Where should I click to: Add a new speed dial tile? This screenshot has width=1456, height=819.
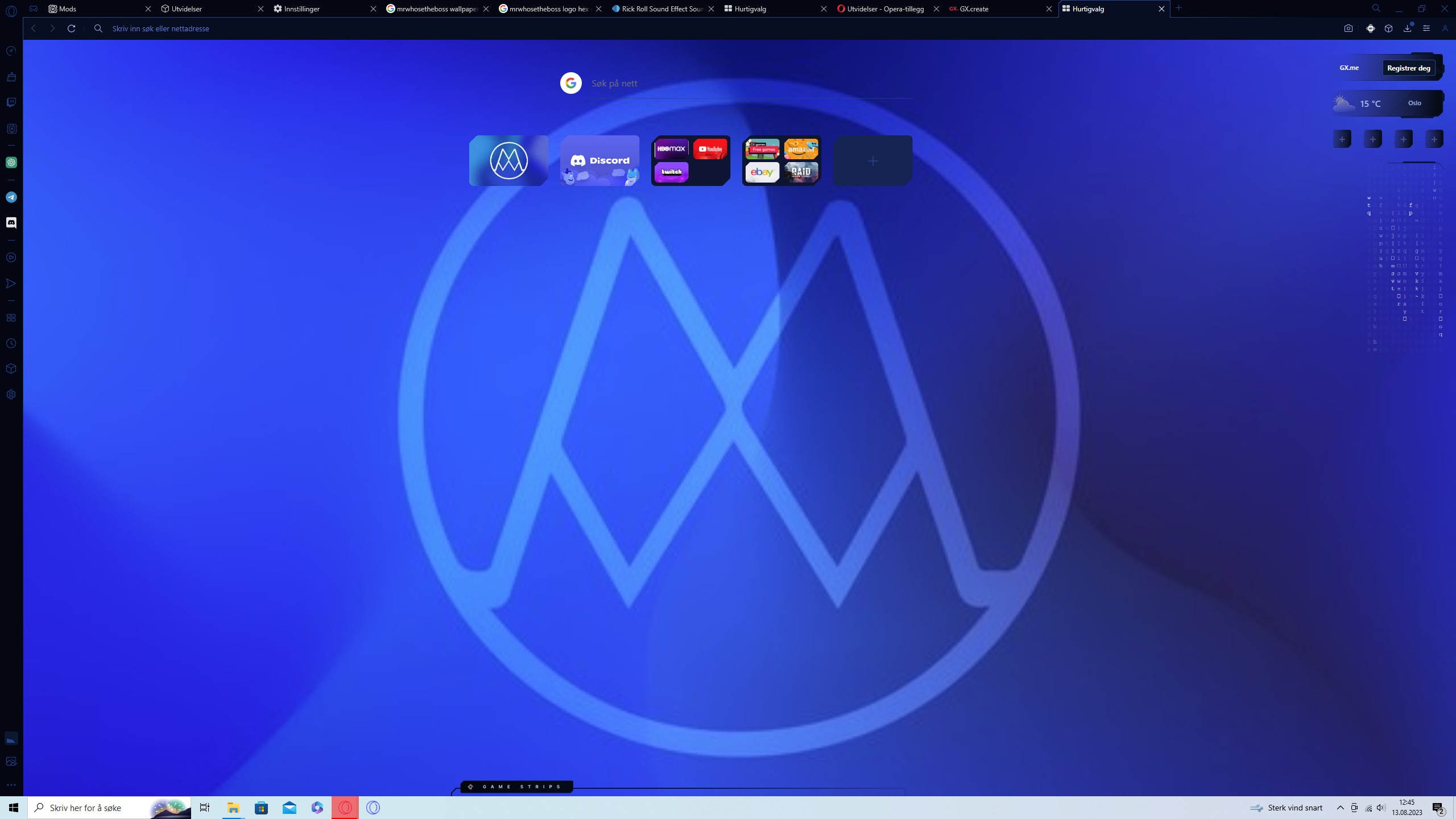pos(872,161)
